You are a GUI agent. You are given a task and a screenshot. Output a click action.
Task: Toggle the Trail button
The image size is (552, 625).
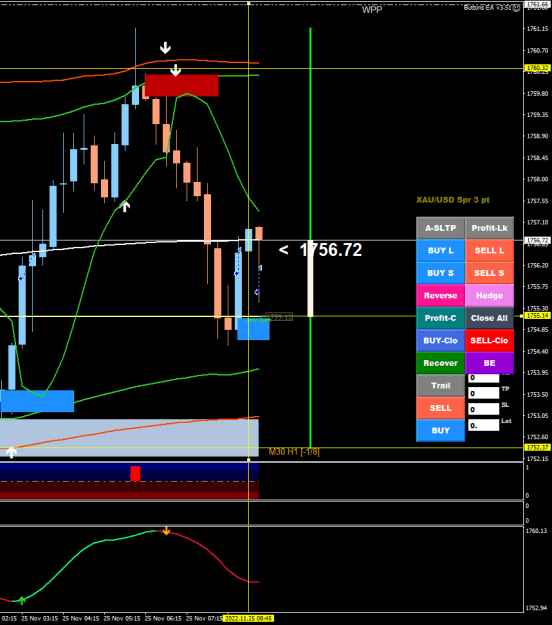pyautogui.click(x=440, y=385)
